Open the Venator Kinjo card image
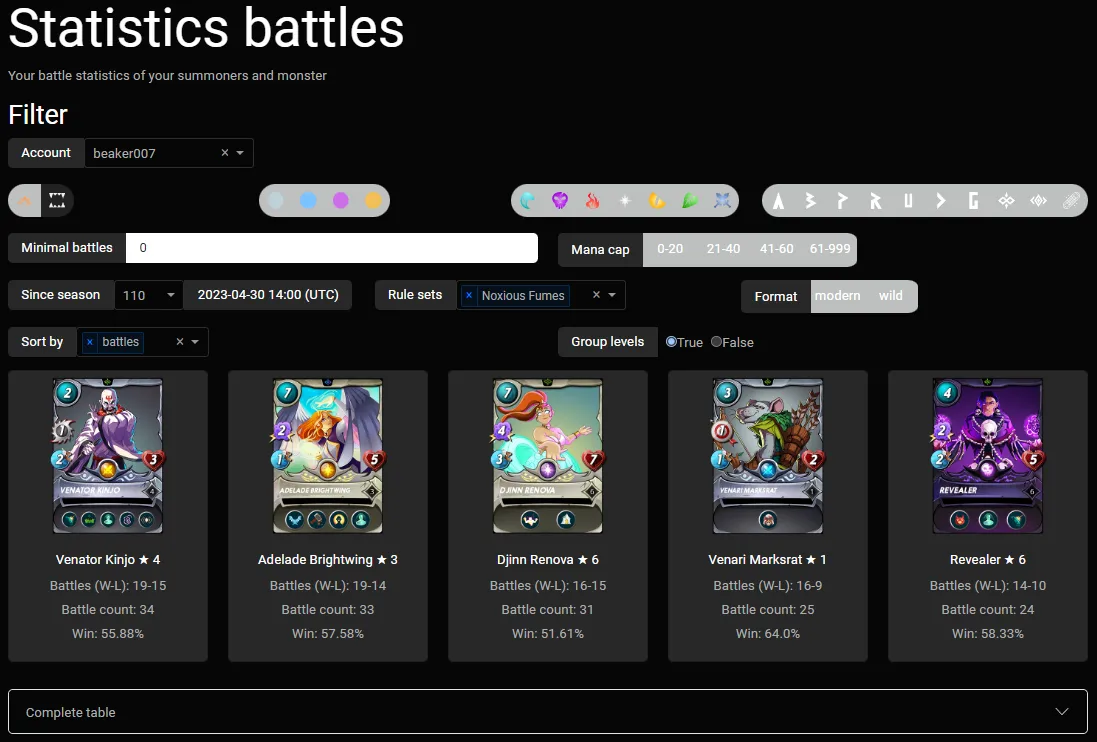This screenshot has width=1097, height=742. 108,456
